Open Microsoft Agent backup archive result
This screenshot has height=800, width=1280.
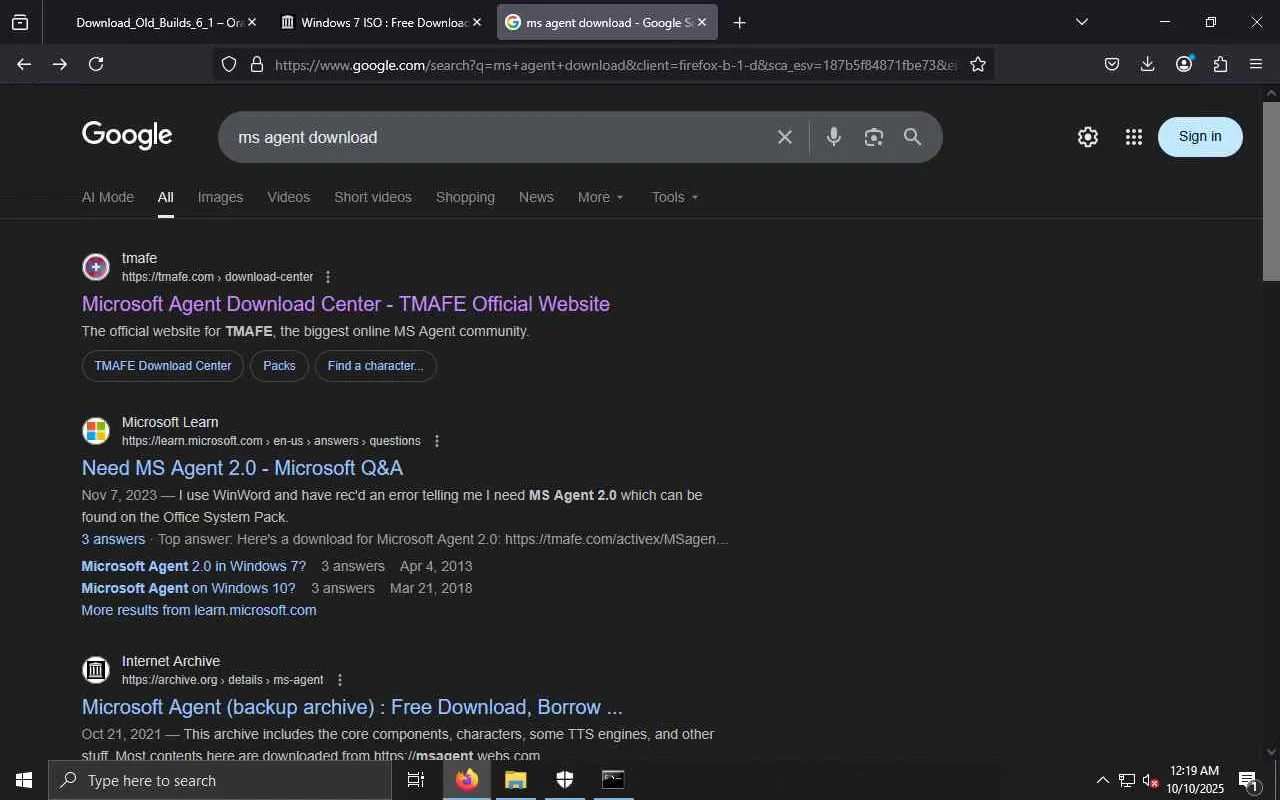(x=352, y=707)
